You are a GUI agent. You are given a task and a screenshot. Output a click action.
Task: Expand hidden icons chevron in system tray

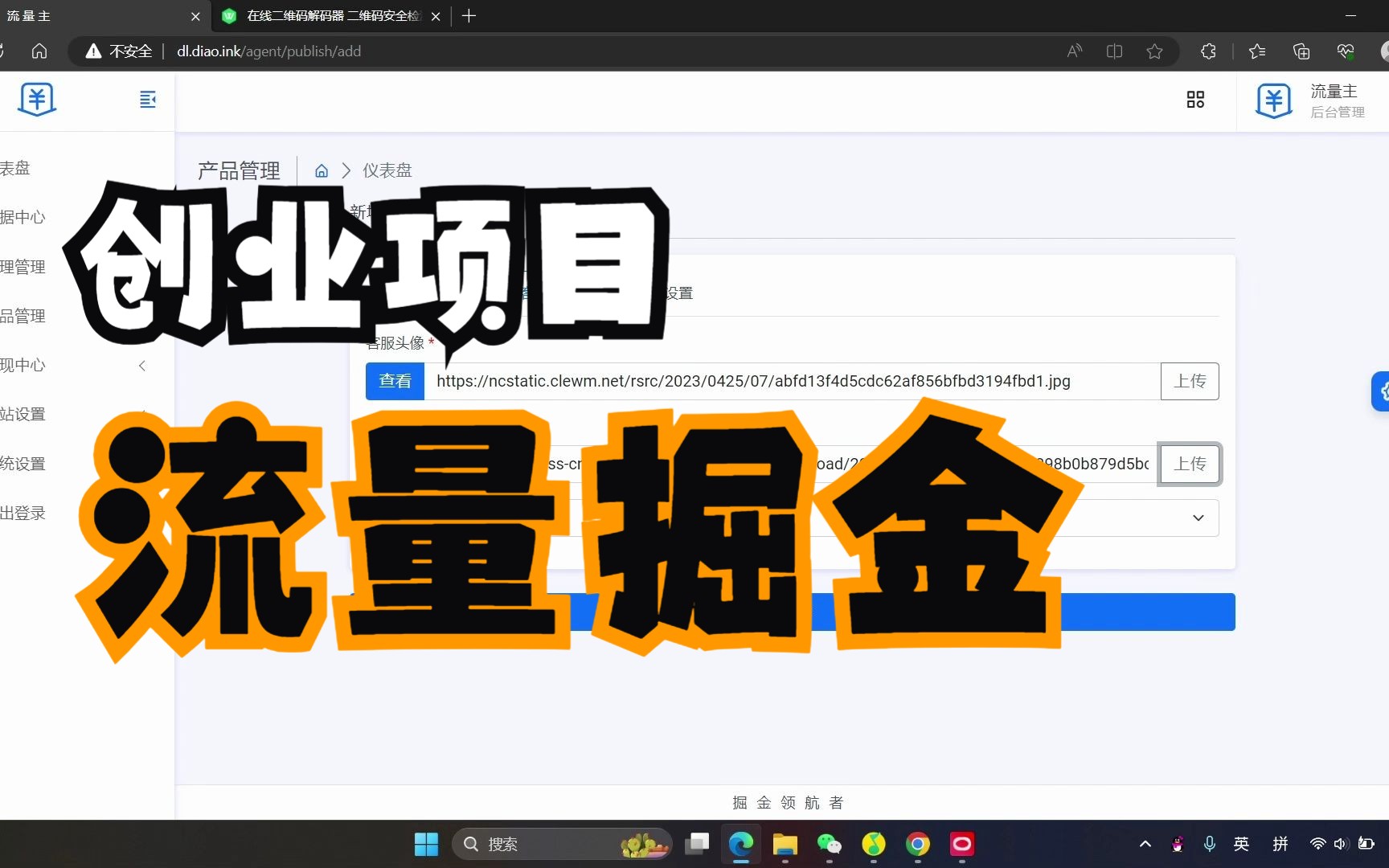pos(1145,844)
